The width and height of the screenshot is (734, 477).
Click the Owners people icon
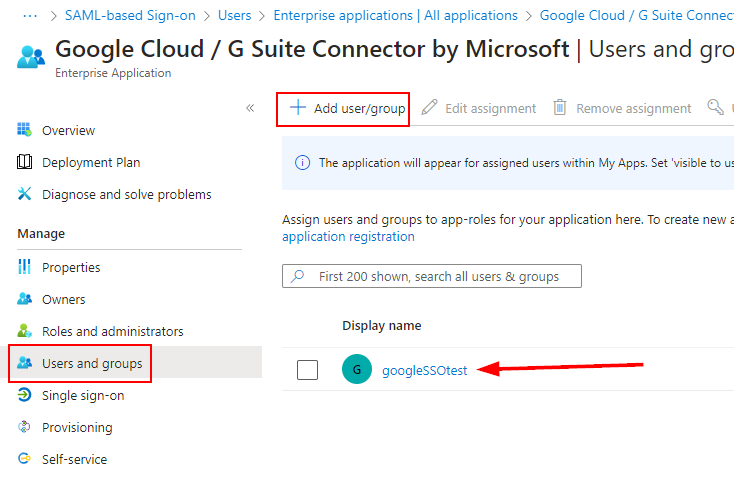(x=25, y=299)
